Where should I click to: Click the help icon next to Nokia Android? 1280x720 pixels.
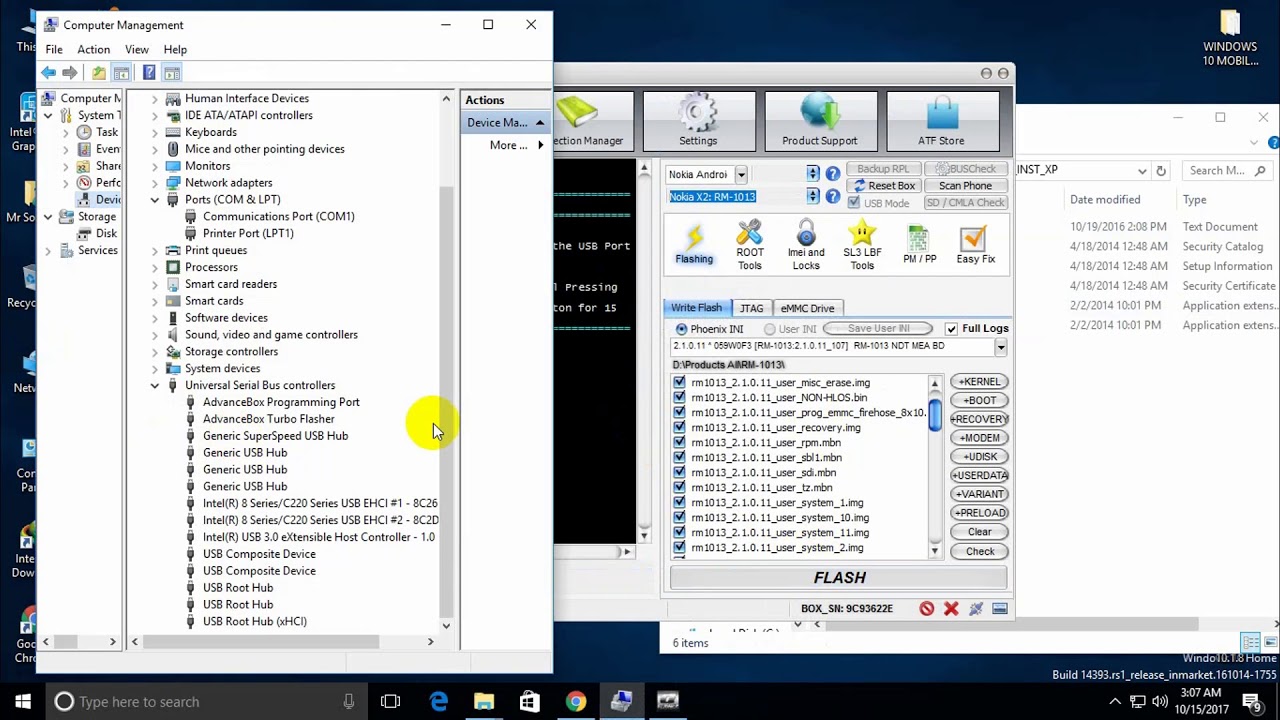pos(832,174)
